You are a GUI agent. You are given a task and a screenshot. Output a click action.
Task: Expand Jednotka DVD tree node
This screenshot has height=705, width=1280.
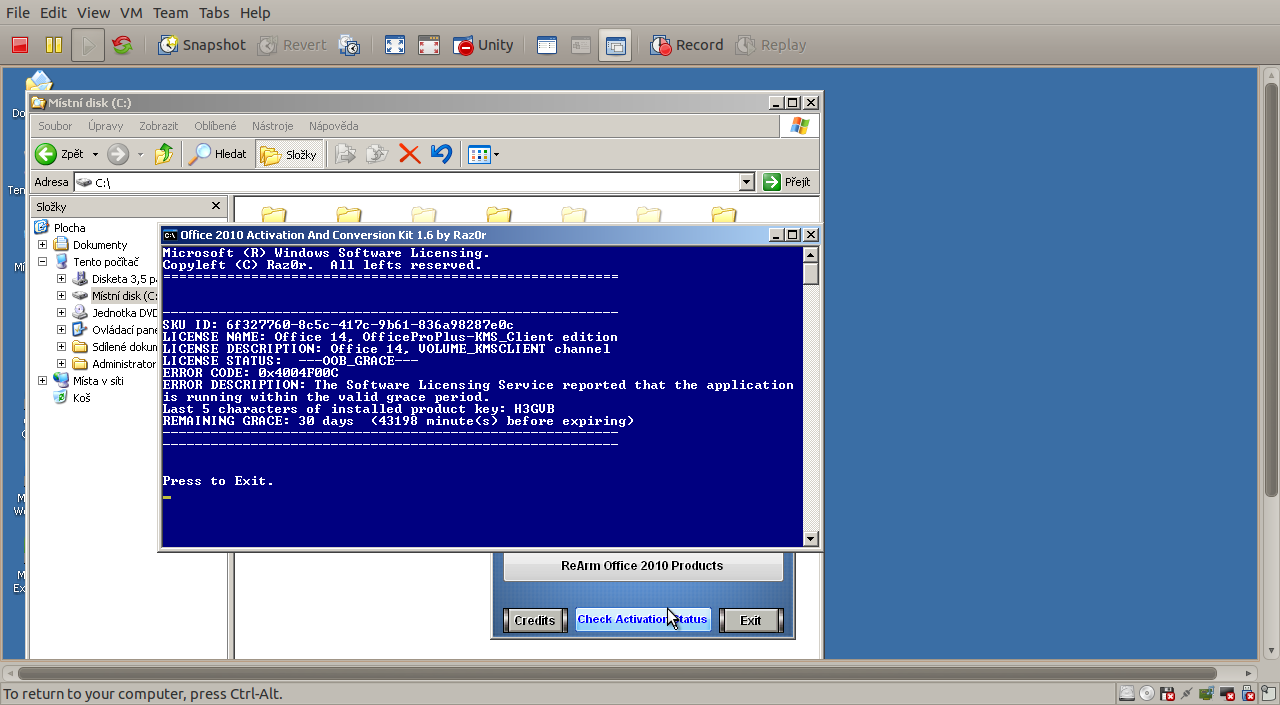[x=61, y=313]
